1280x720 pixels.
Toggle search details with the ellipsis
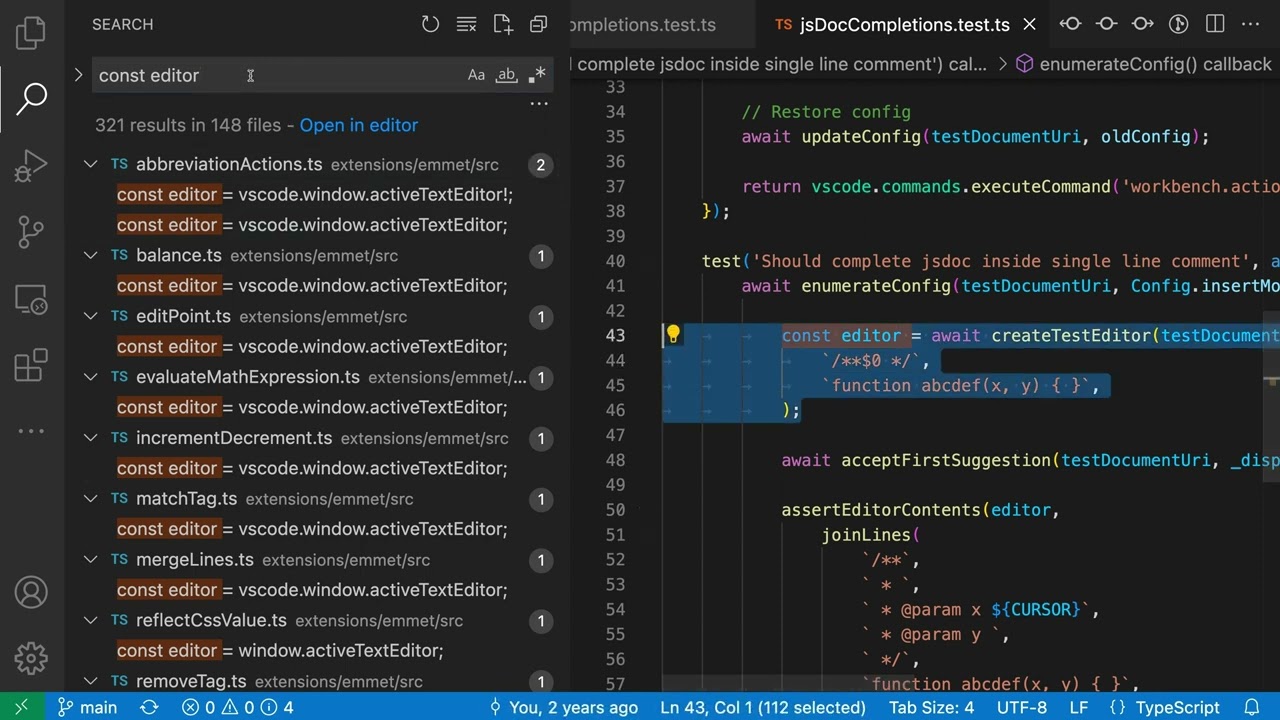539,104
